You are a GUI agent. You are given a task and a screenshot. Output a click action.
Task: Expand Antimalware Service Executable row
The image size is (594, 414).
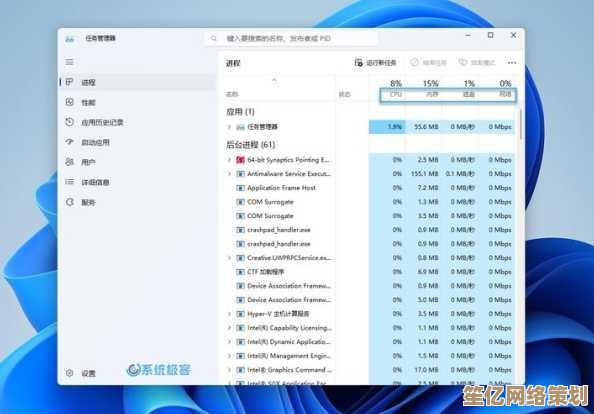(229, 174)
